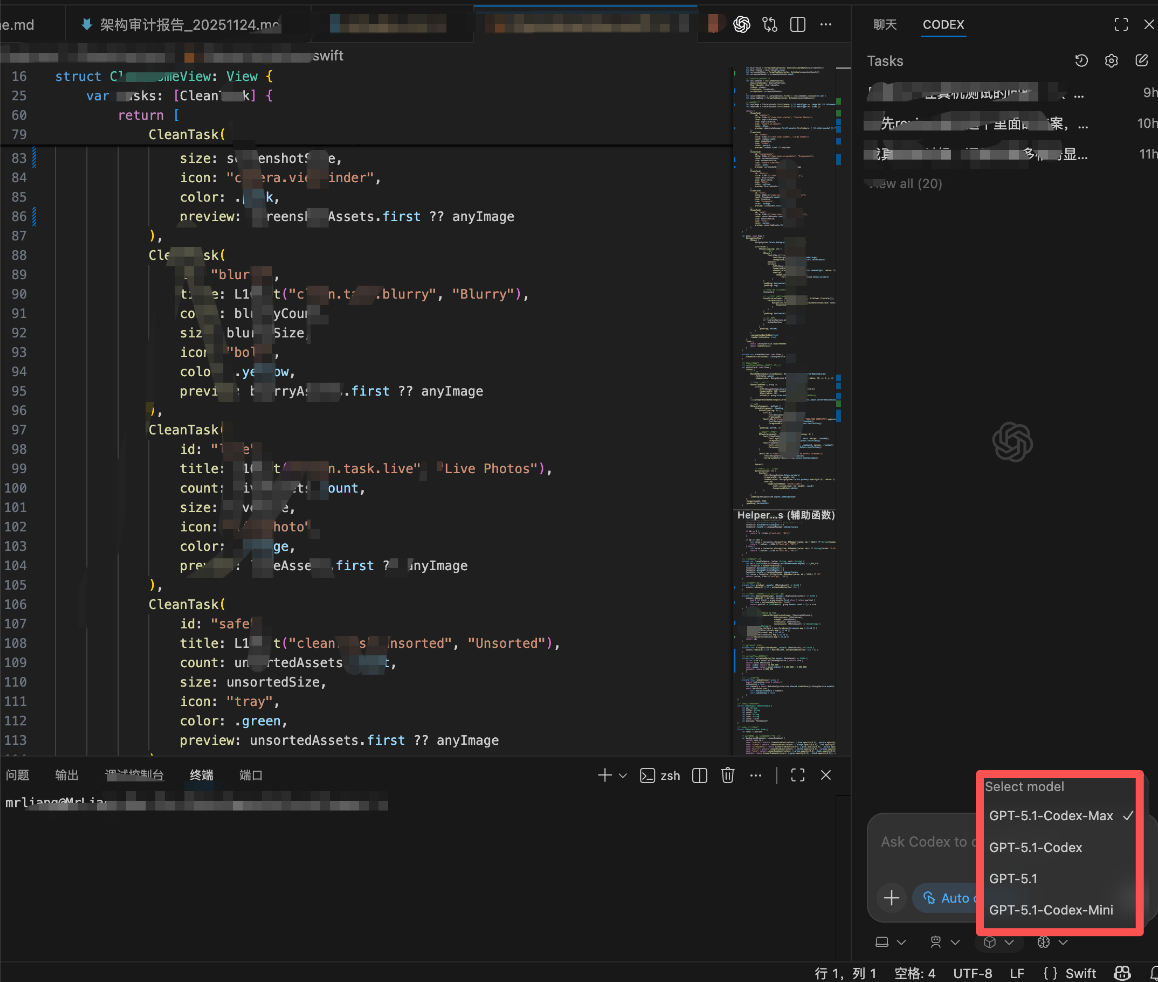Start a new Codex task with the compose icon
Screen dimensions: 1158x982
[x=1142, y=61]
